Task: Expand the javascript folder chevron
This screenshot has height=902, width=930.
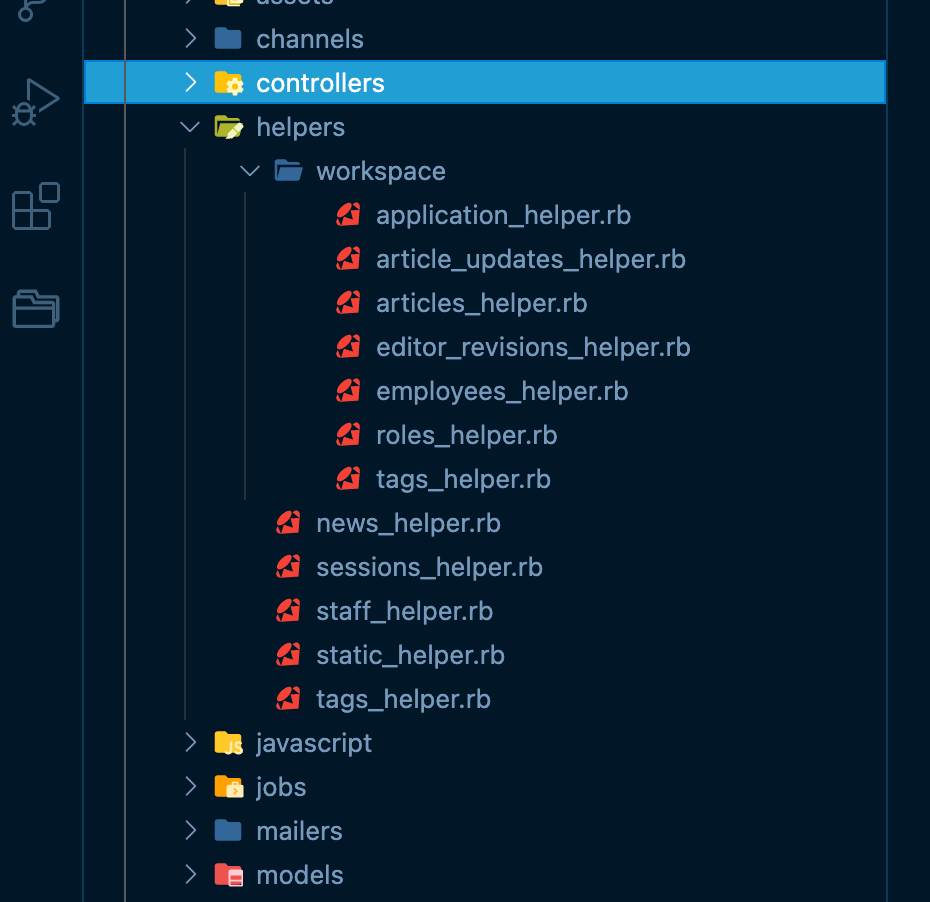Action: pos(190,742)
